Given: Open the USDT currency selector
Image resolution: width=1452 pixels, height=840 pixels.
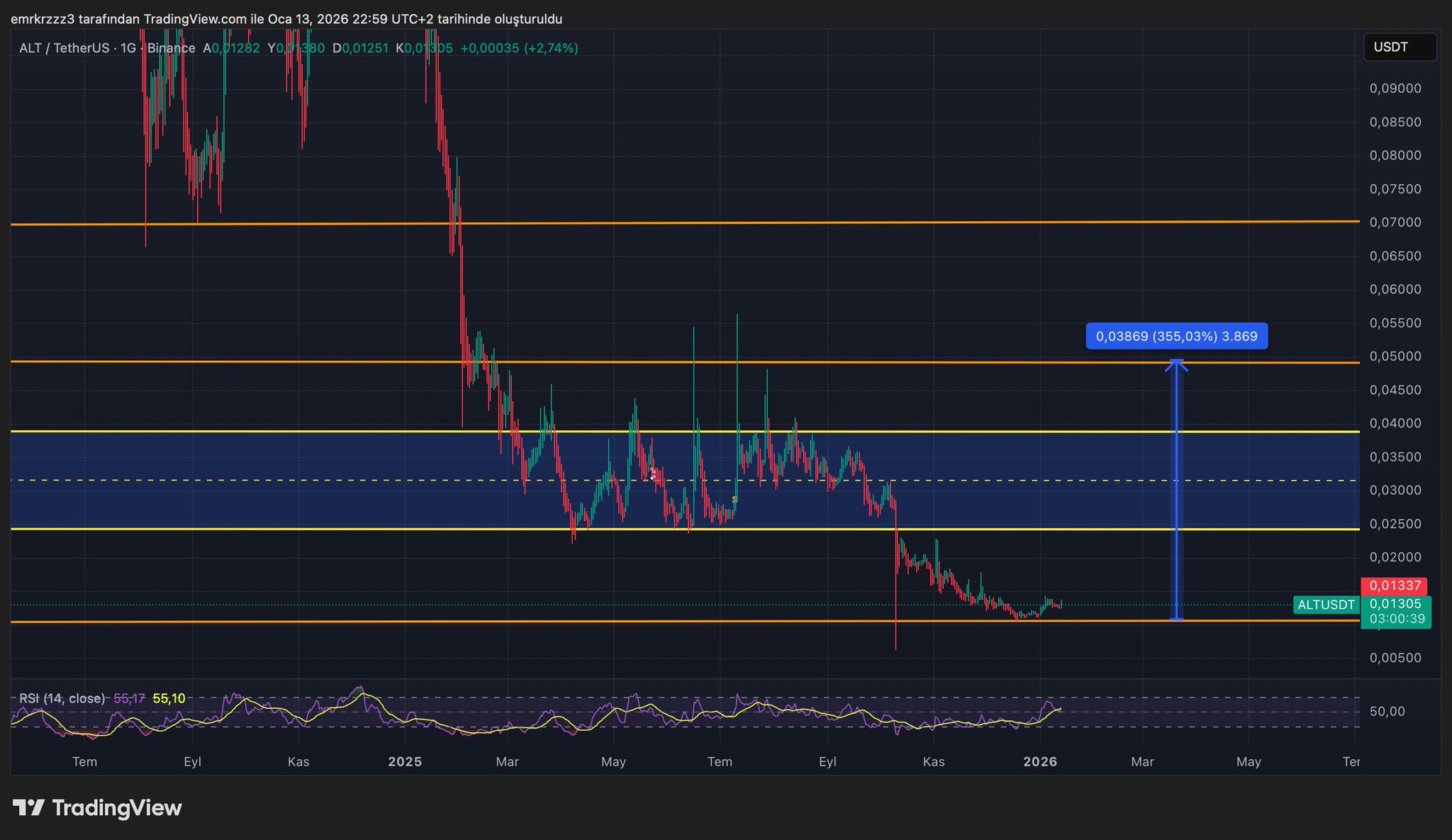Looking at the screenshot, I should click(1400, 47).
